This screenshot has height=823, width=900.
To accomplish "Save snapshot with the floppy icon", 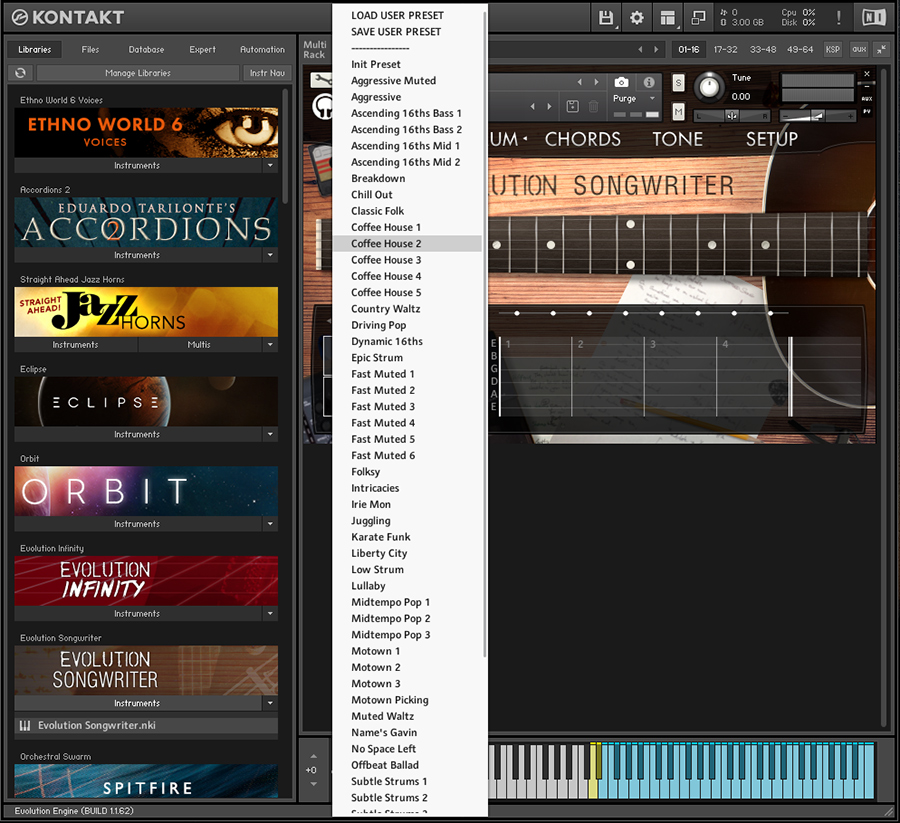I will tap(572, 106).
